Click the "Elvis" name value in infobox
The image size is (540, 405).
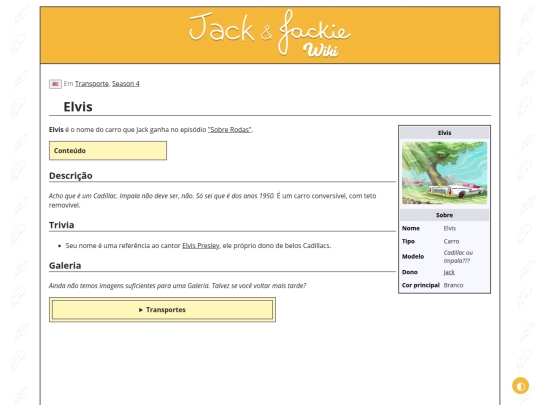(x=449, y=228)
